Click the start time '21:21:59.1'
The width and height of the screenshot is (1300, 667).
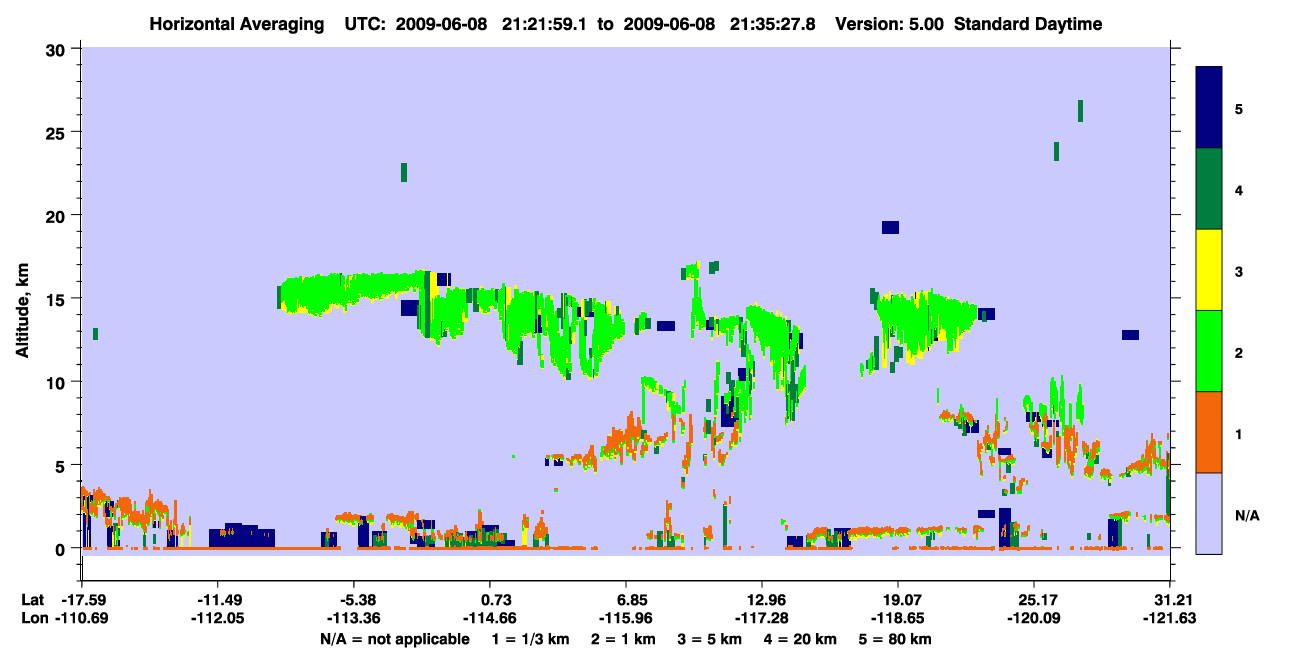click(x=545, y=24)
